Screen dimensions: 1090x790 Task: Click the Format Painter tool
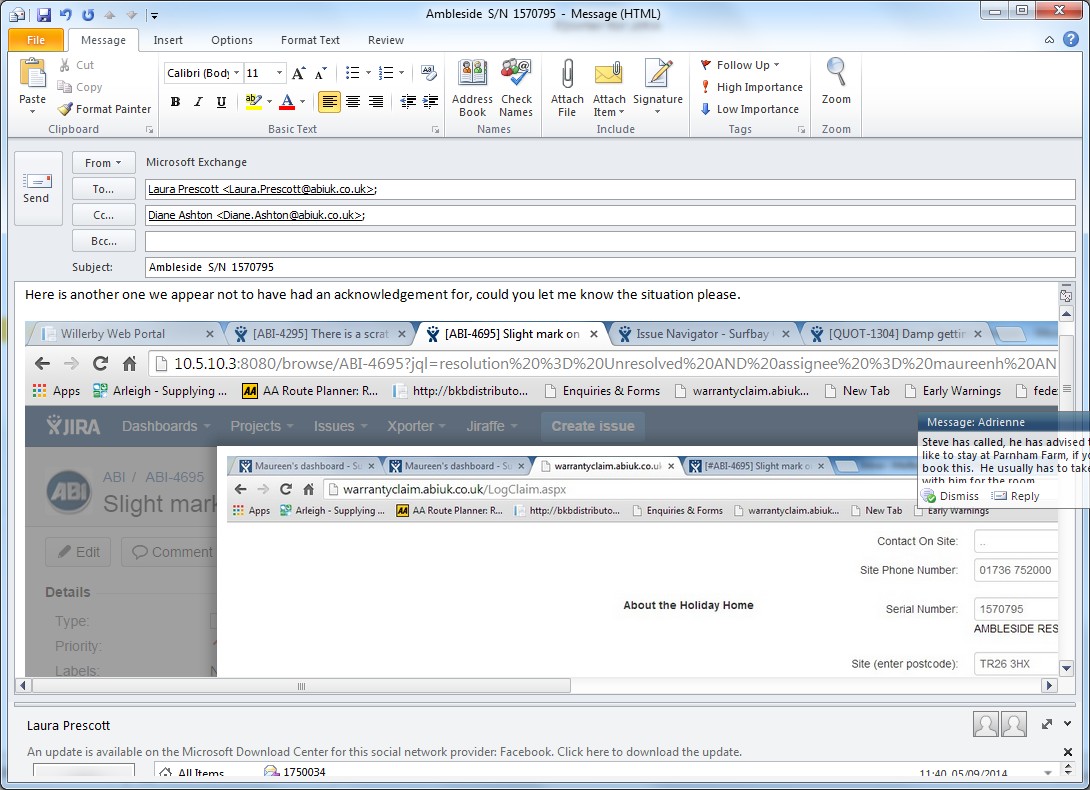105,109
